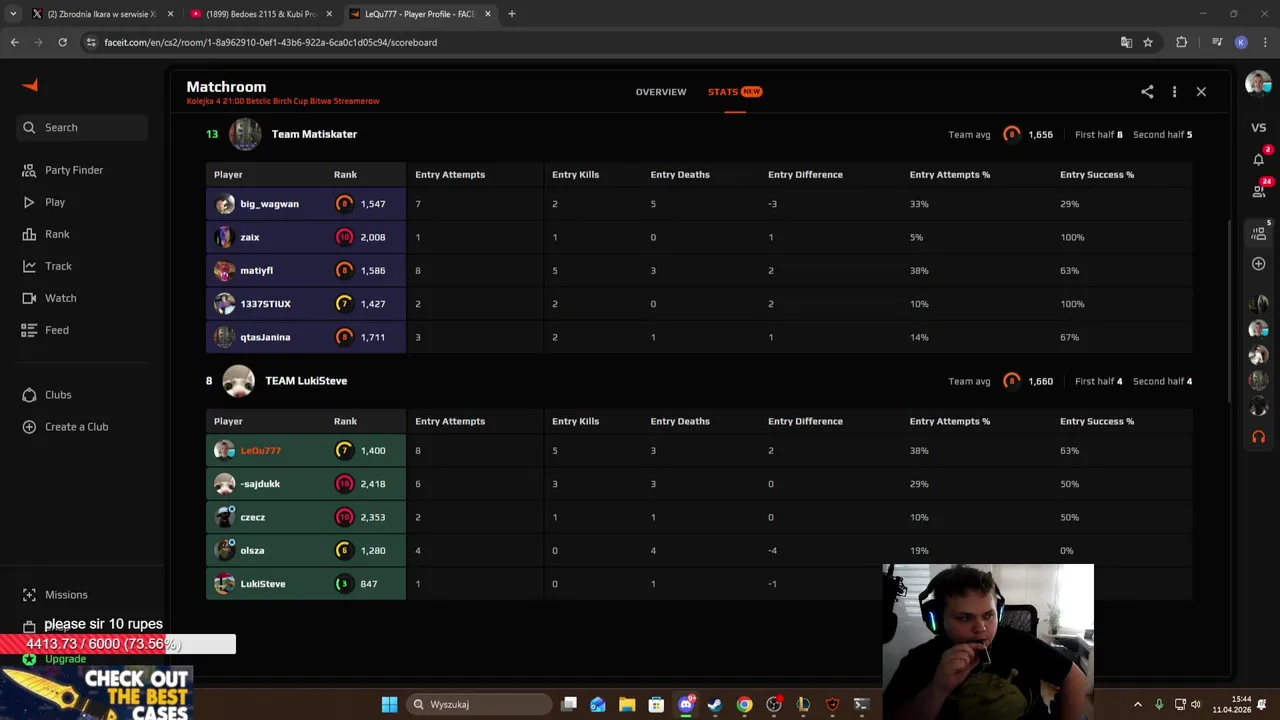Open the VS panel
1280x720 pixels.
1258,128
